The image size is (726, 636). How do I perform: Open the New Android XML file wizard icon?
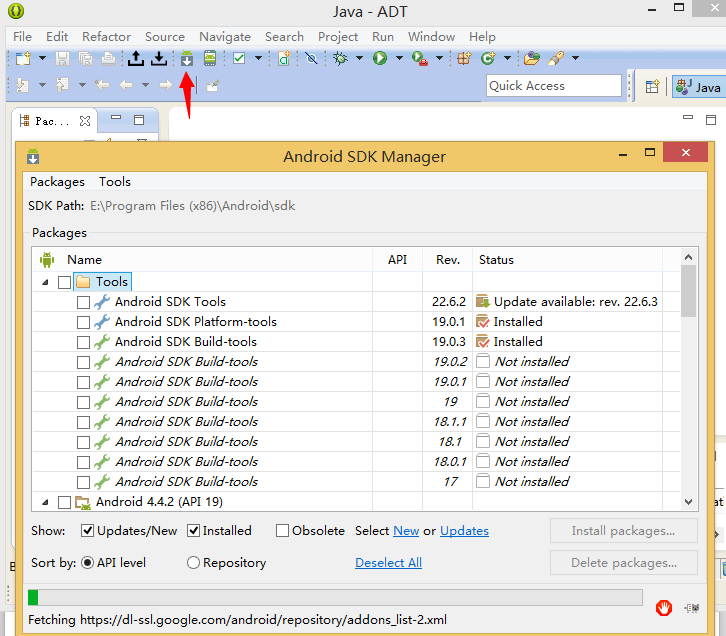tap(284, 58)
